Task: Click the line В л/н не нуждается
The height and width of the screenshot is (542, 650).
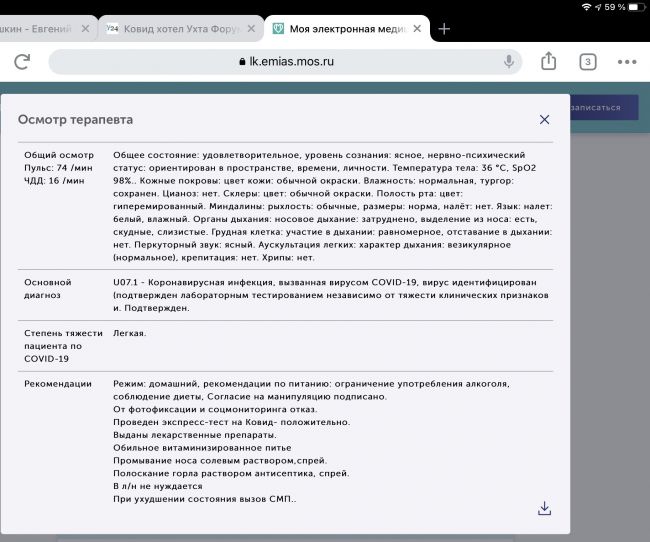Action: click(x=158, y=486)
